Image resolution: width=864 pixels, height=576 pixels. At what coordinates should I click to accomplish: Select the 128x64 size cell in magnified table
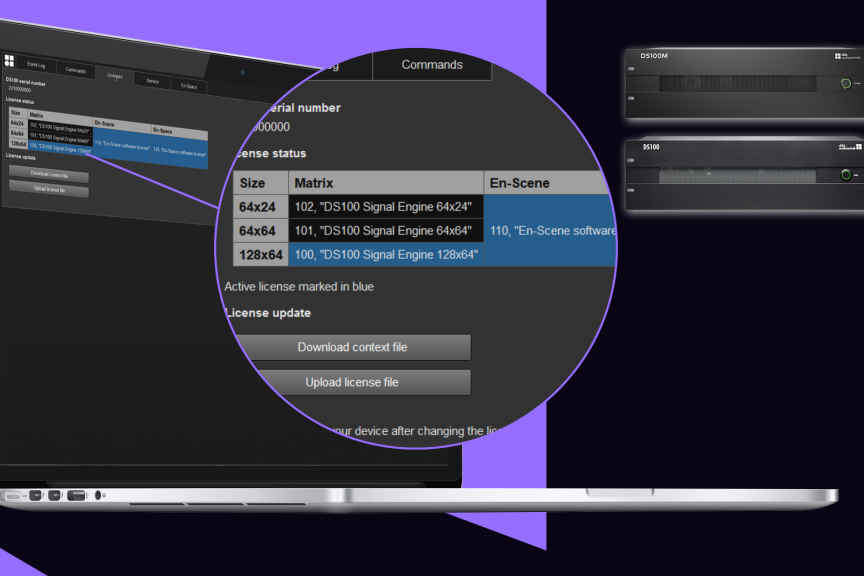click(x=261, y=255)
